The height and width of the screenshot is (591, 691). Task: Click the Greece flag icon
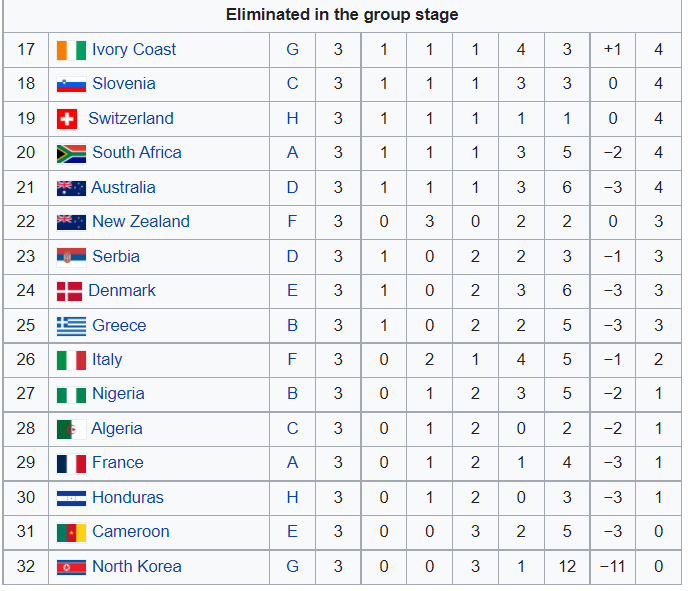click(71, 326)
